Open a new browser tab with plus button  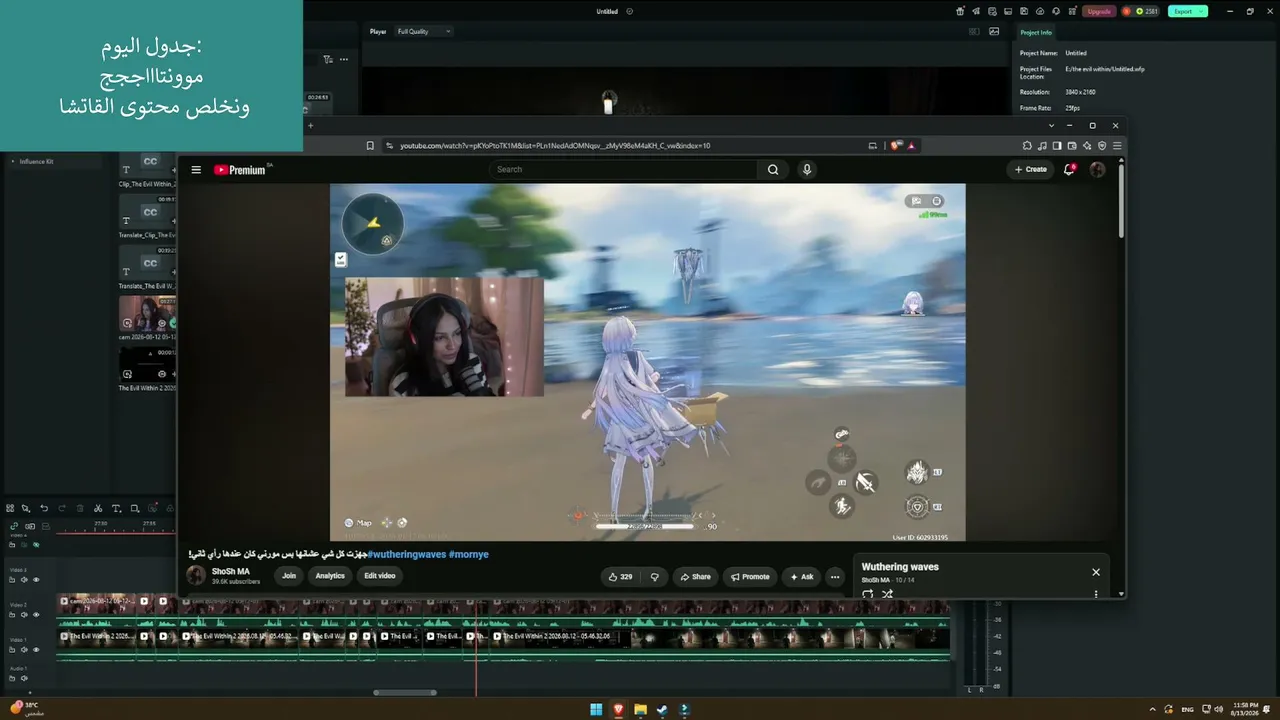pyautogui.click(x=310, y=126)
